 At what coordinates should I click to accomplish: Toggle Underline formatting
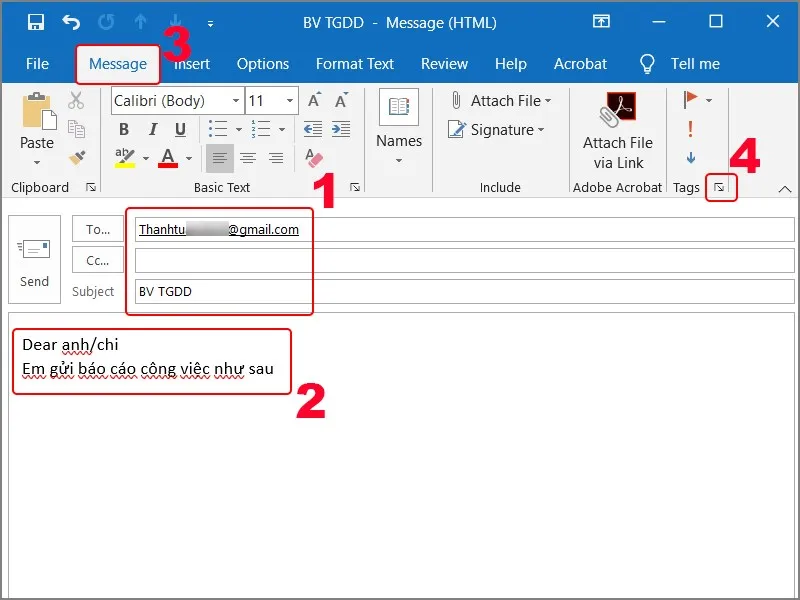click(180, 129)
